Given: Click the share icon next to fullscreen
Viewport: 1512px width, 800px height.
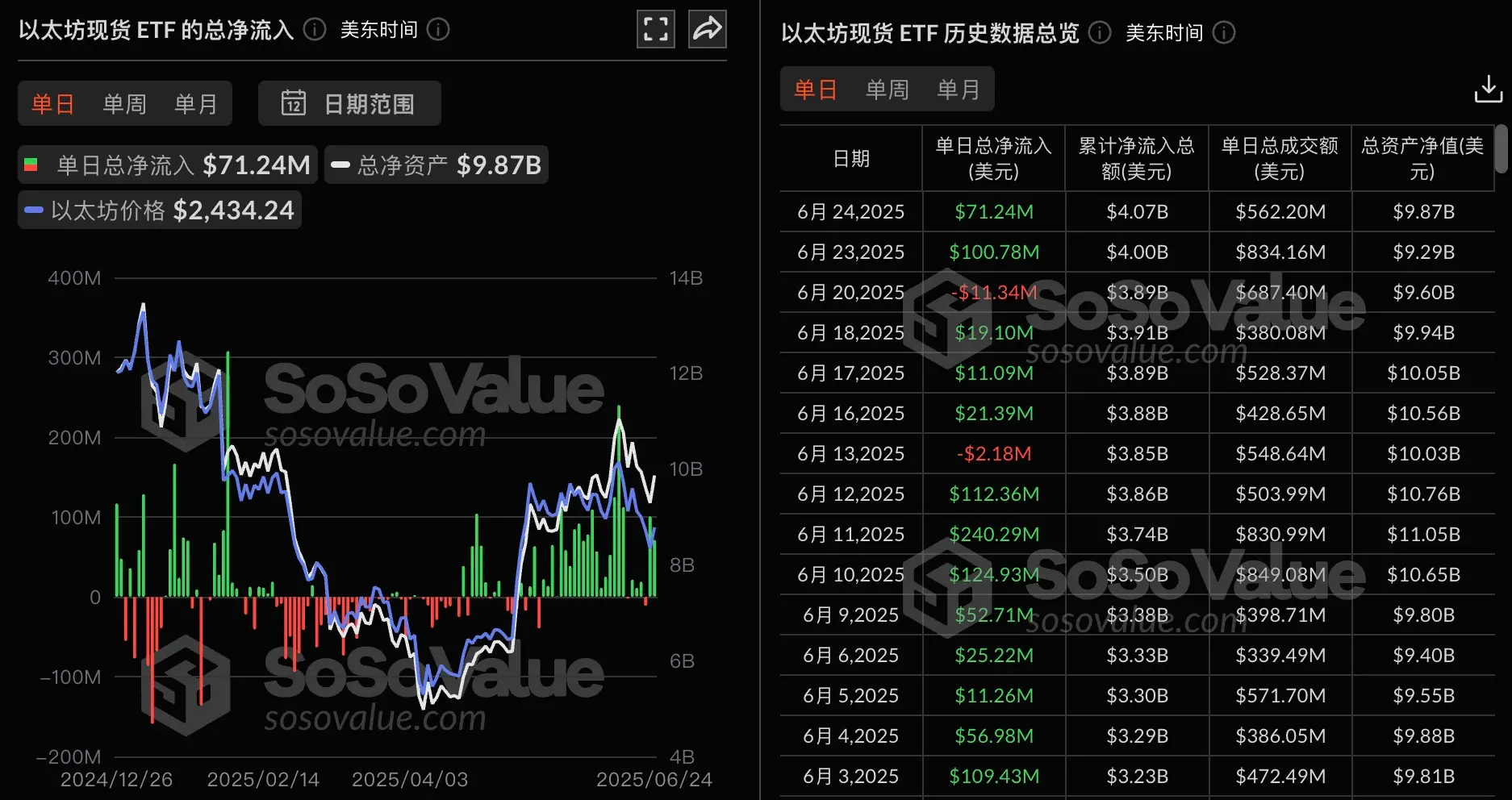Looking at the screenshot, I should click(x=707, y=28).
